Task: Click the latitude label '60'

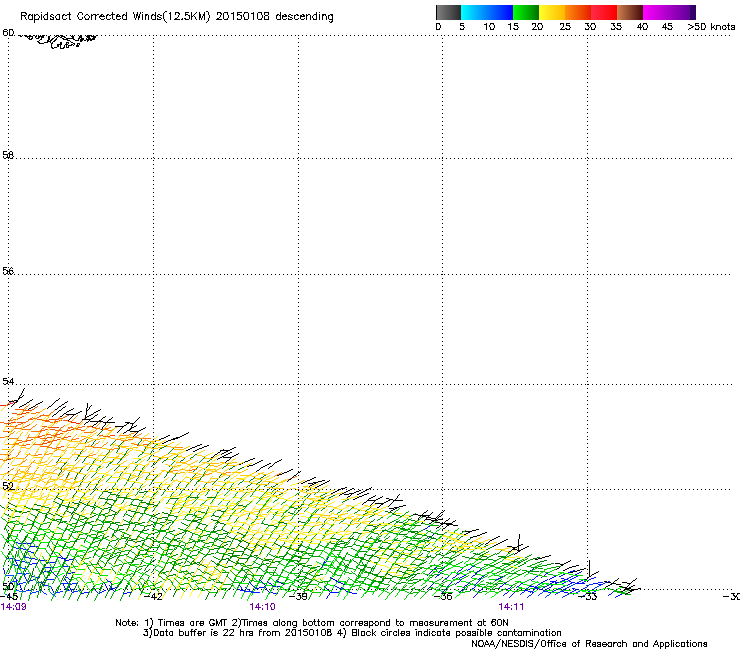Action: (8, 33)
